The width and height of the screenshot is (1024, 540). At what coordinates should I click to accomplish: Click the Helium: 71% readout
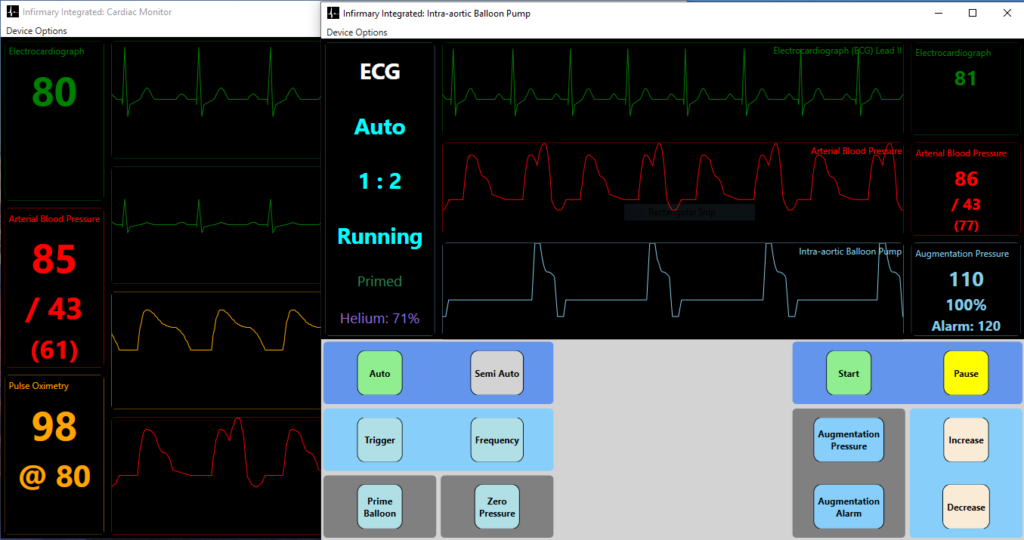pyautogui.click(x=379, y=319)
